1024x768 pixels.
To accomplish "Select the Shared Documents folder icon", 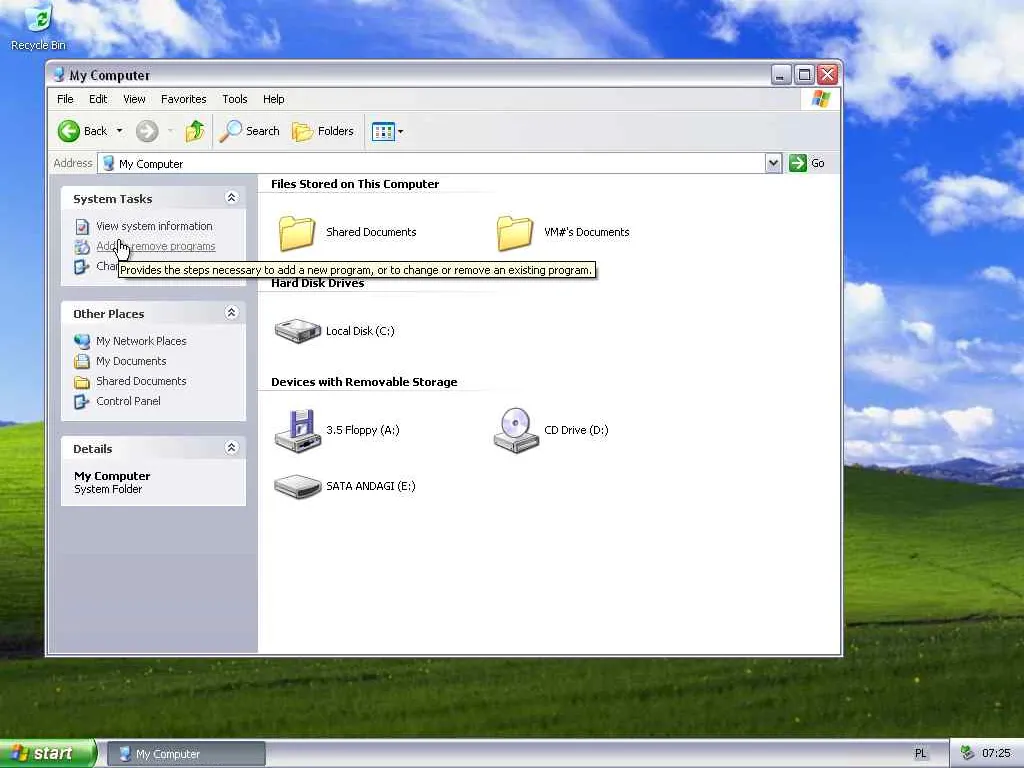I will [x=297, y=232].
